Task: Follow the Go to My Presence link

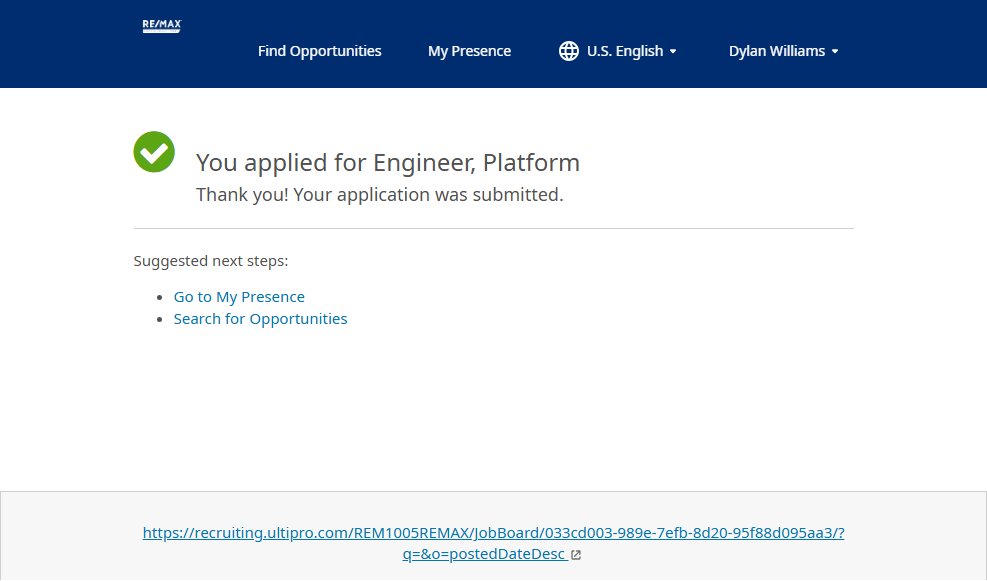Action: point(239,297)
